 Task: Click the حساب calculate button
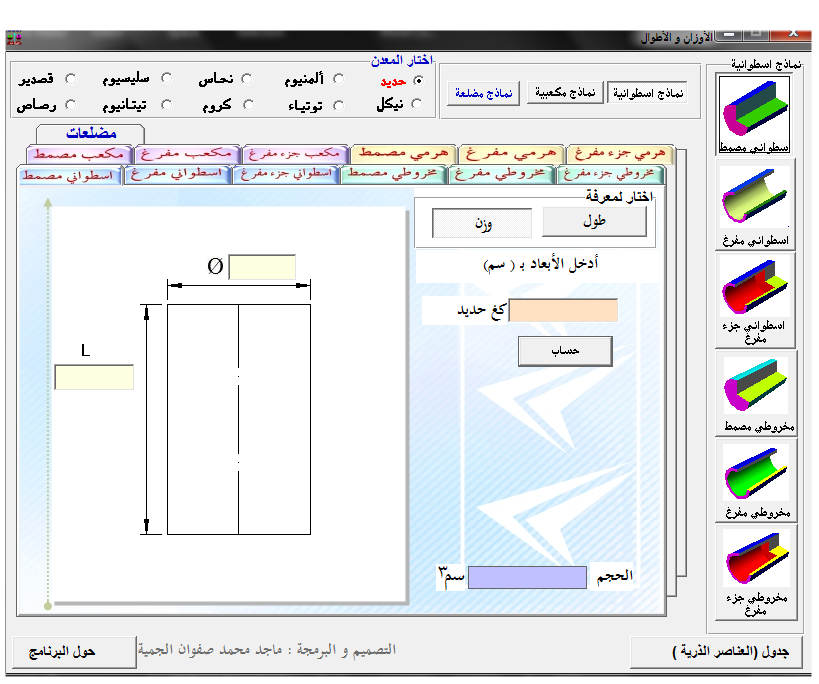point(565,351)
